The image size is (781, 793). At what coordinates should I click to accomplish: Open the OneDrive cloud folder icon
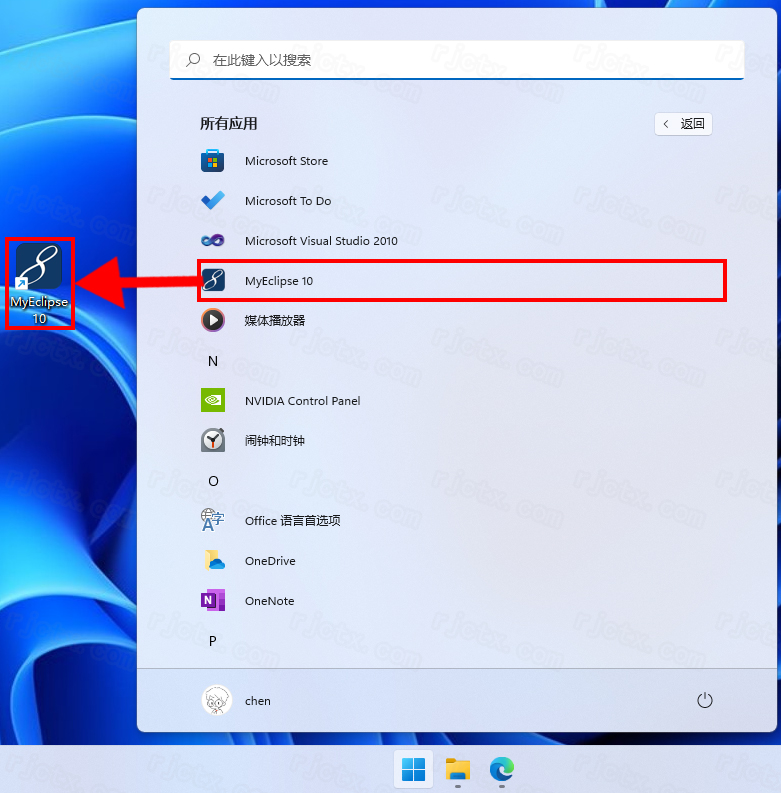point(213,561)
